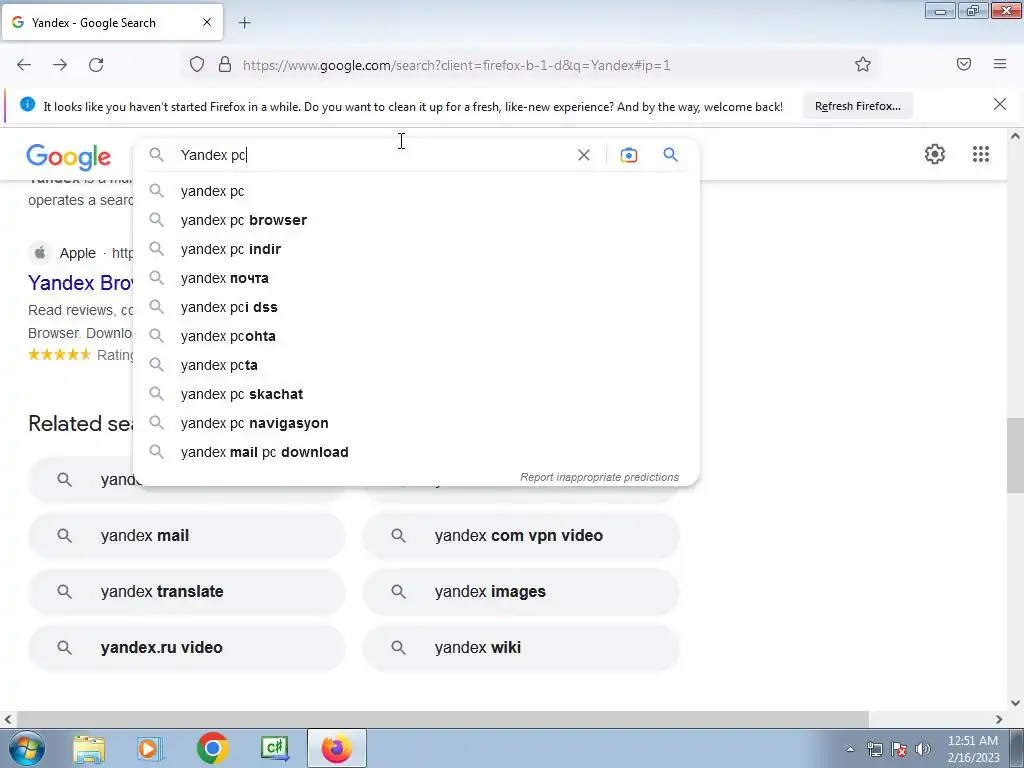Viewport: 1024px width, 768px height.
Task: Open a new tab
Action: [x=244, y=23]
